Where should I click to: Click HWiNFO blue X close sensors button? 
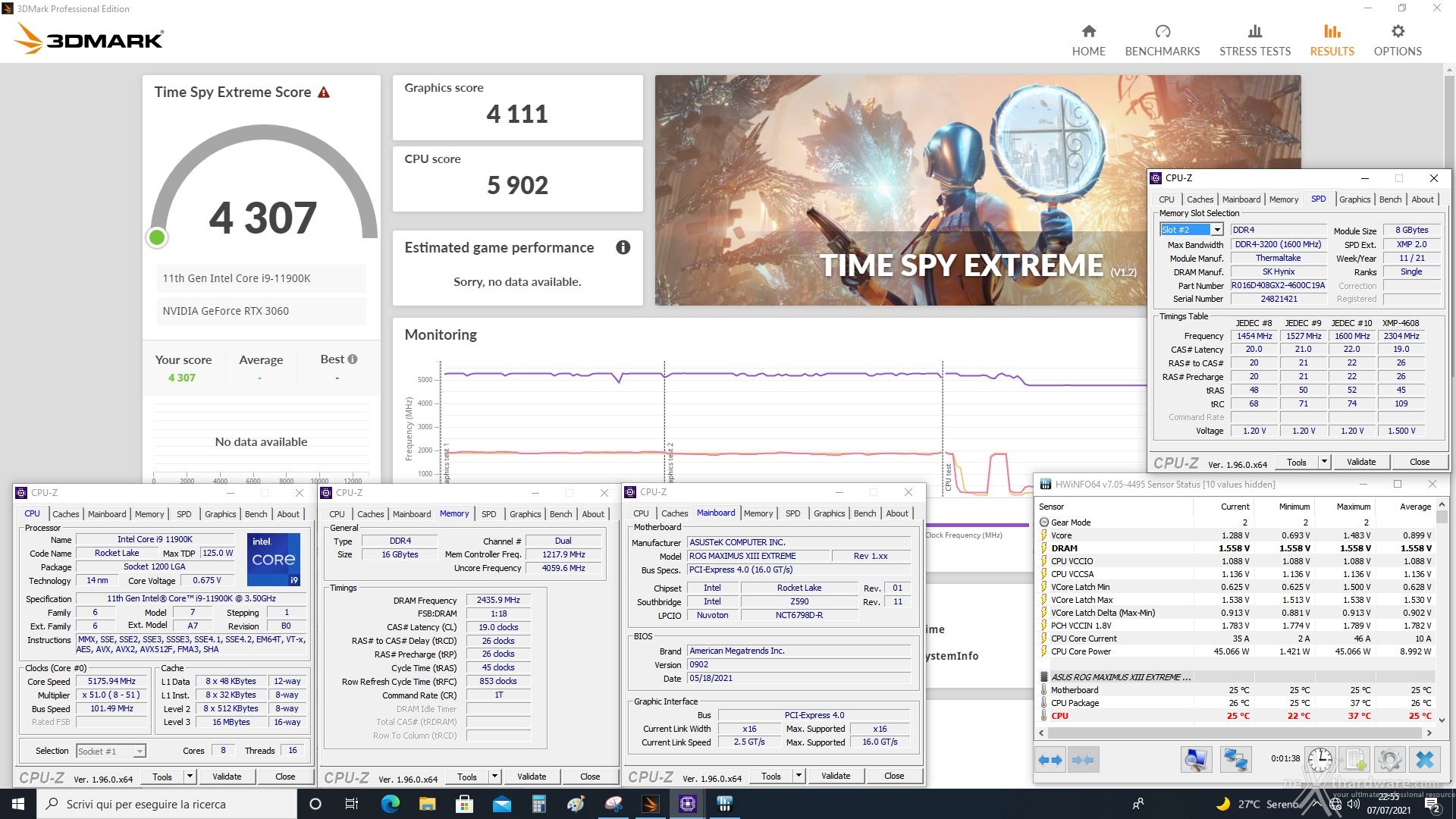click(x=1425, y=759)
